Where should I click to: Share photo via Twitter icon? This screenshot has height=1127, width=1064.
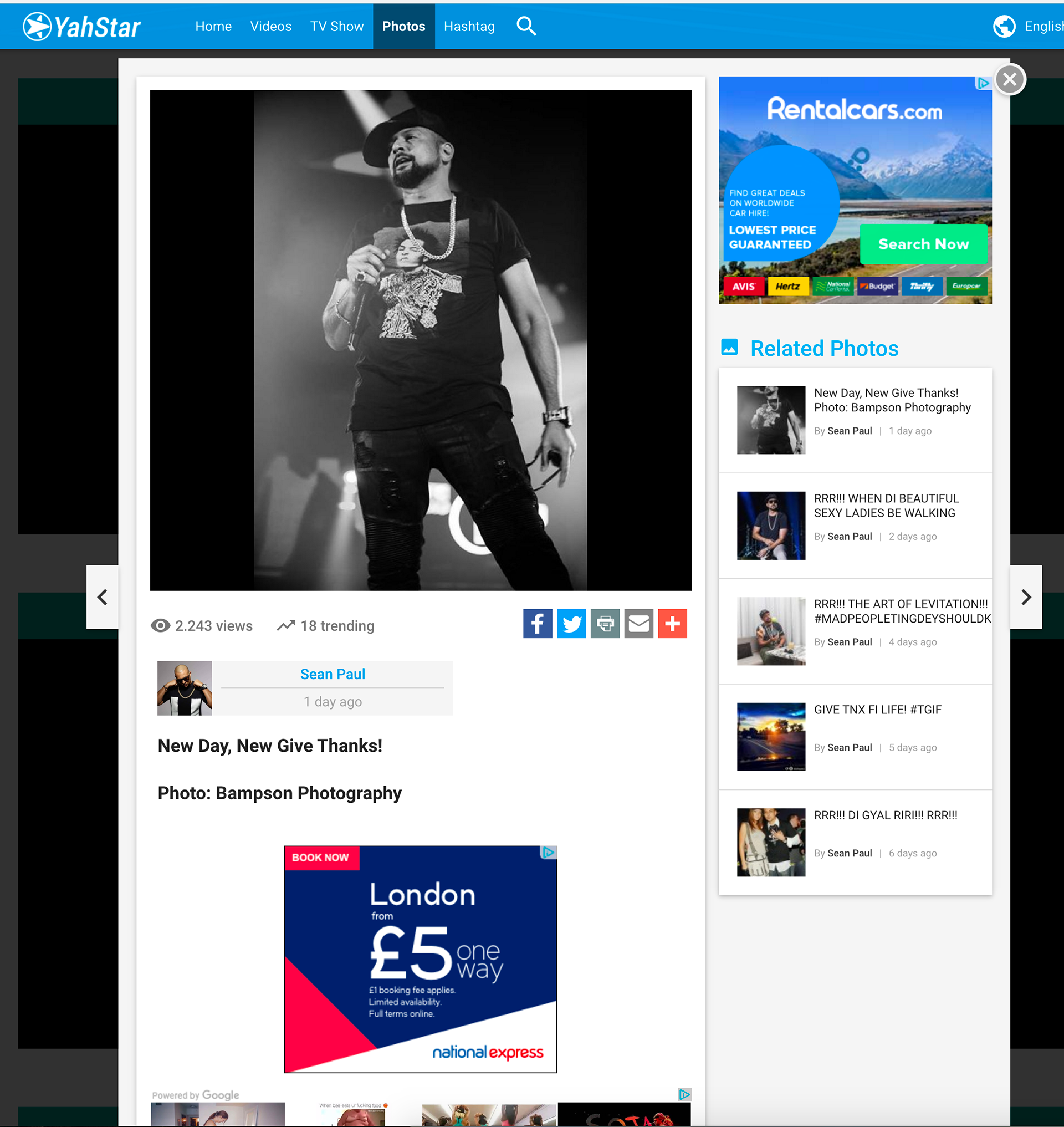pos(571,624)
